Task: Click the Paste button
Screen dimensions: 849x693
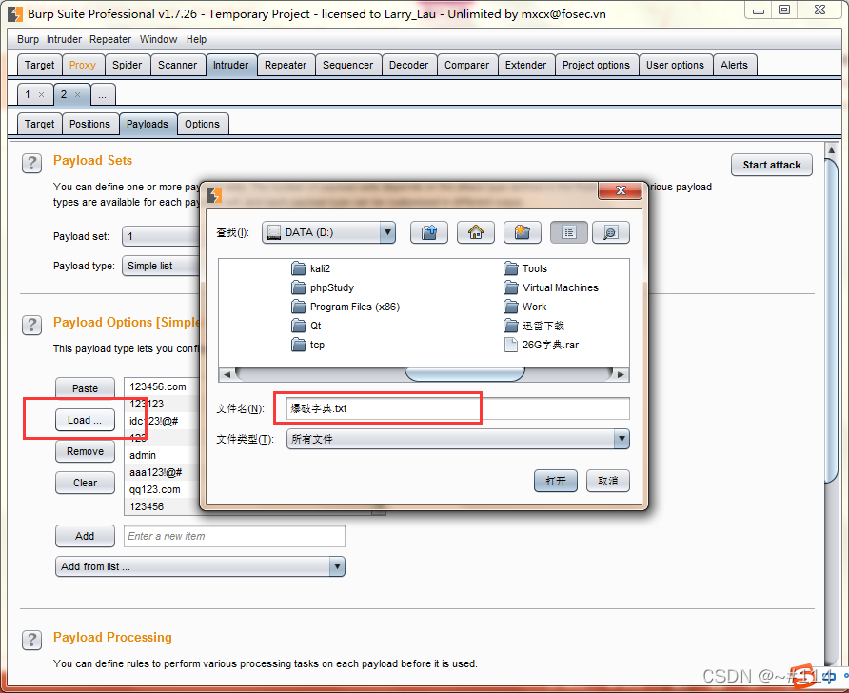Action: tap(85, 388)
